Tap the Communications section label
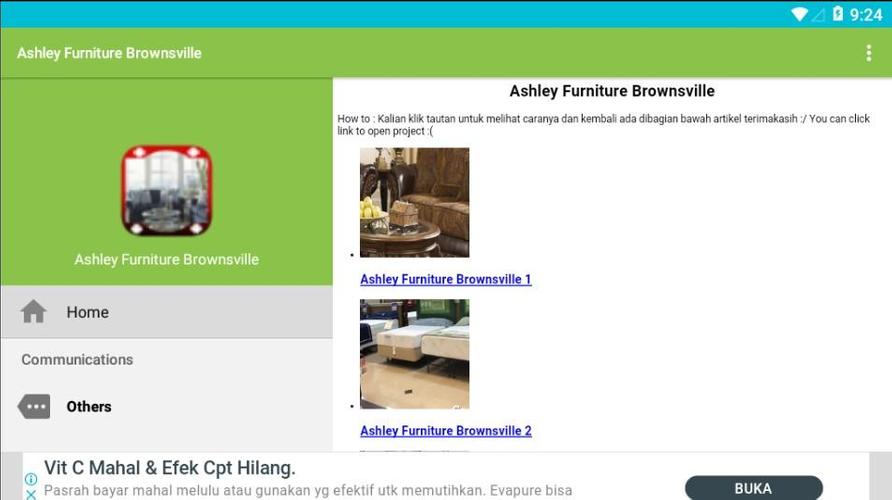 [77, 359]
